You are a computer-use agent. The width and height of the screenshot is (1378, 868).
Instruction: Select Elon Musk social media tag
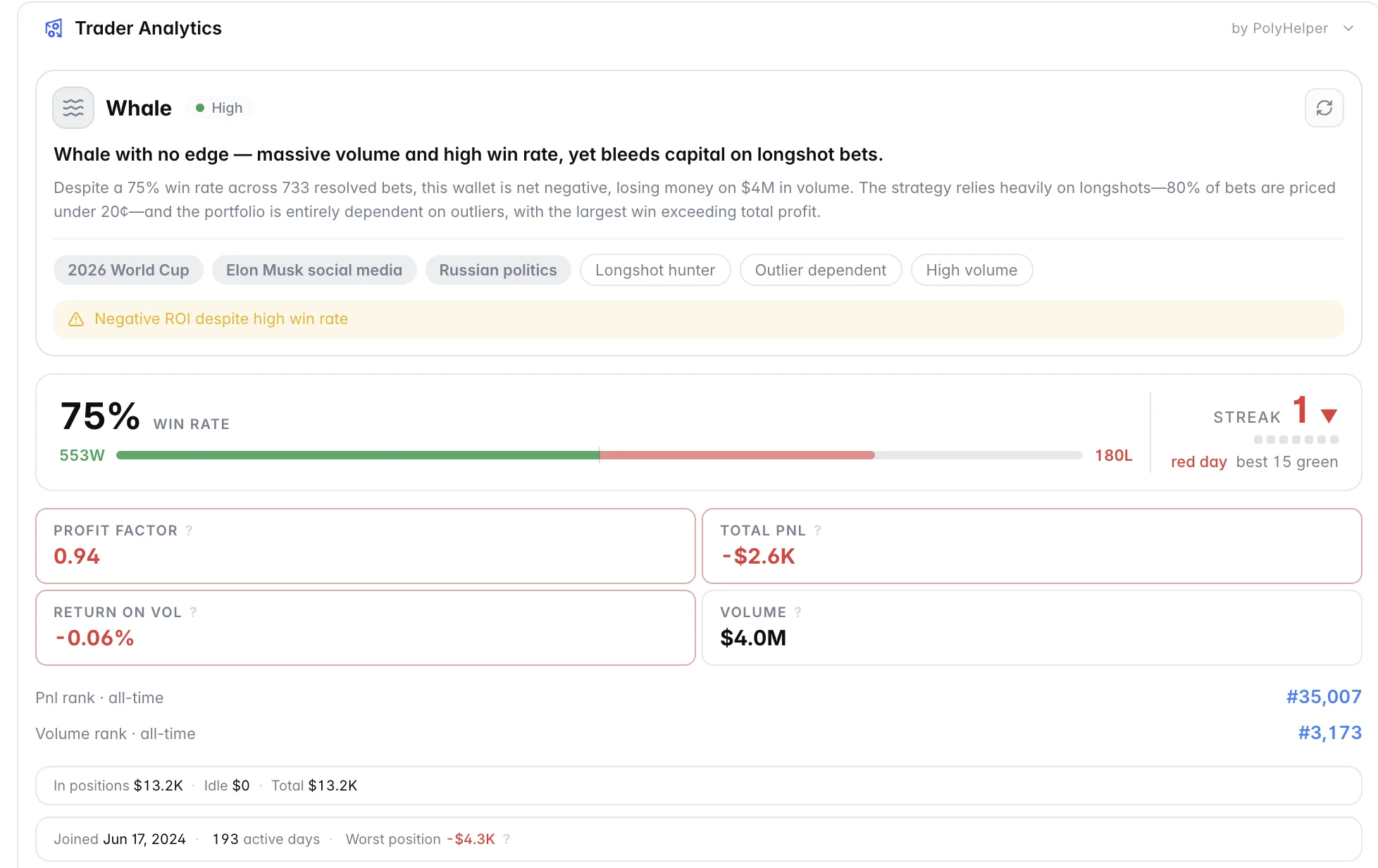coord(314,271)
